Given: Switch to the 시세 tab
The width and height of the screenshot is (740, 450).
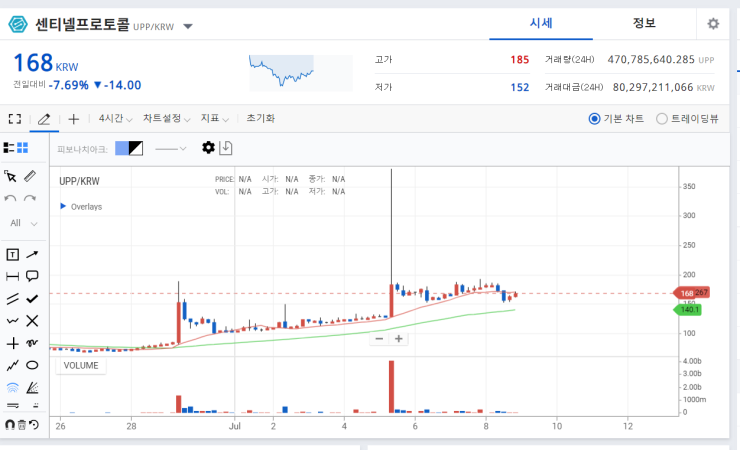Looking at the screenshot, I should (x=541, y=23).
